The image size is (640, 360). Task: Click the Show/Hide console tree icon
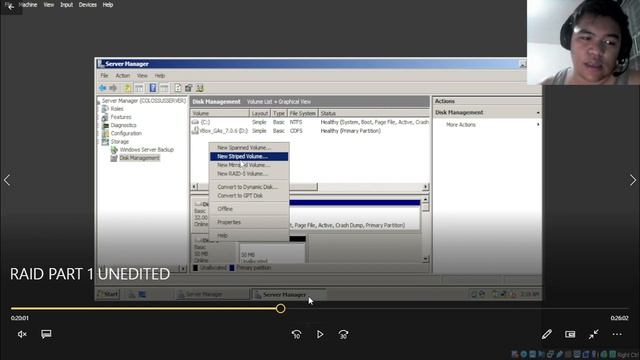[x=139, y=88]
